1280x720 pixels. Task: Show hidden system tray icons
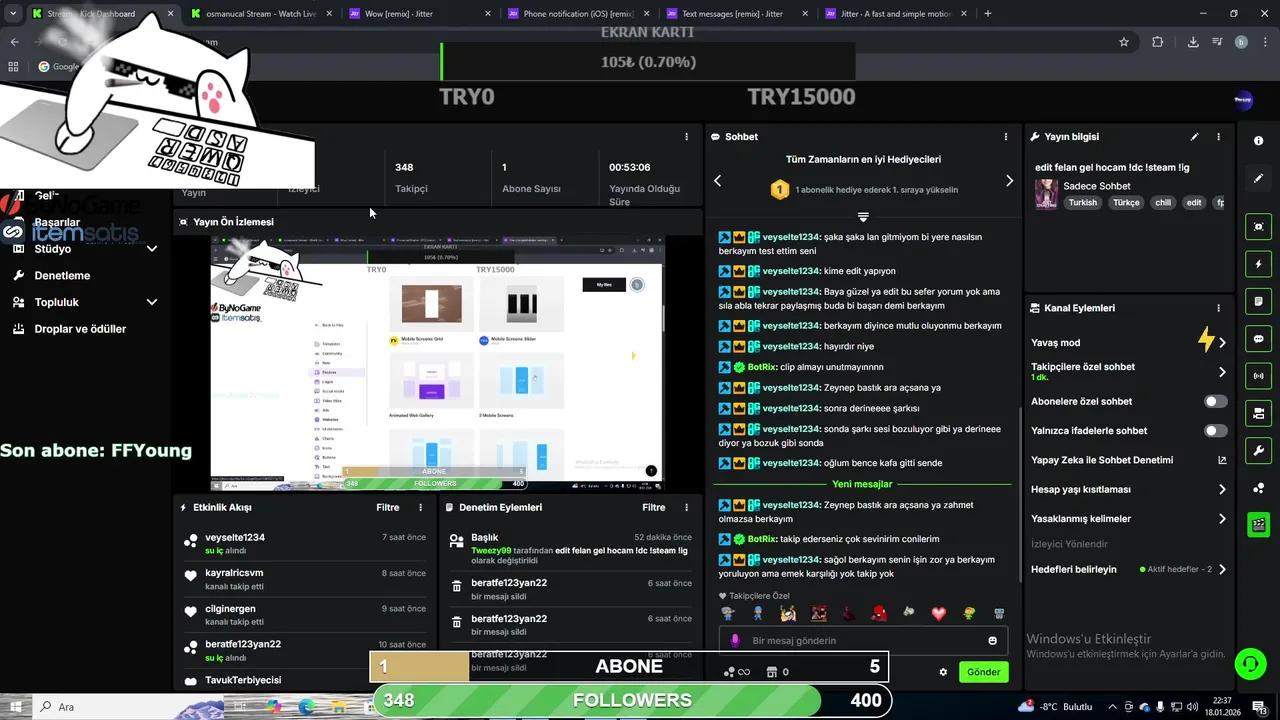coord(1112,706)
